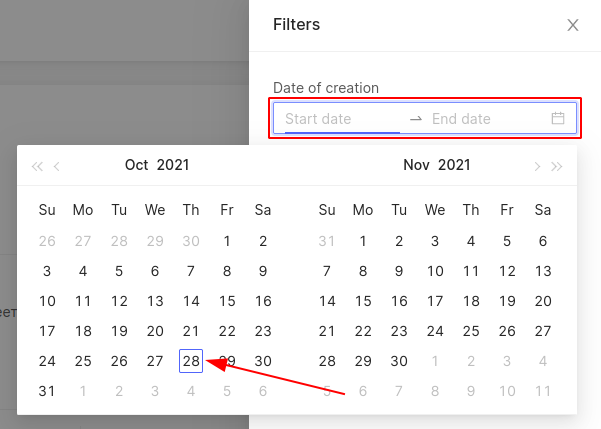Image resolution: width=601 pixels, height=429 pixels.
Task: Select greyed September 26 in October grid
Action: 47,241
